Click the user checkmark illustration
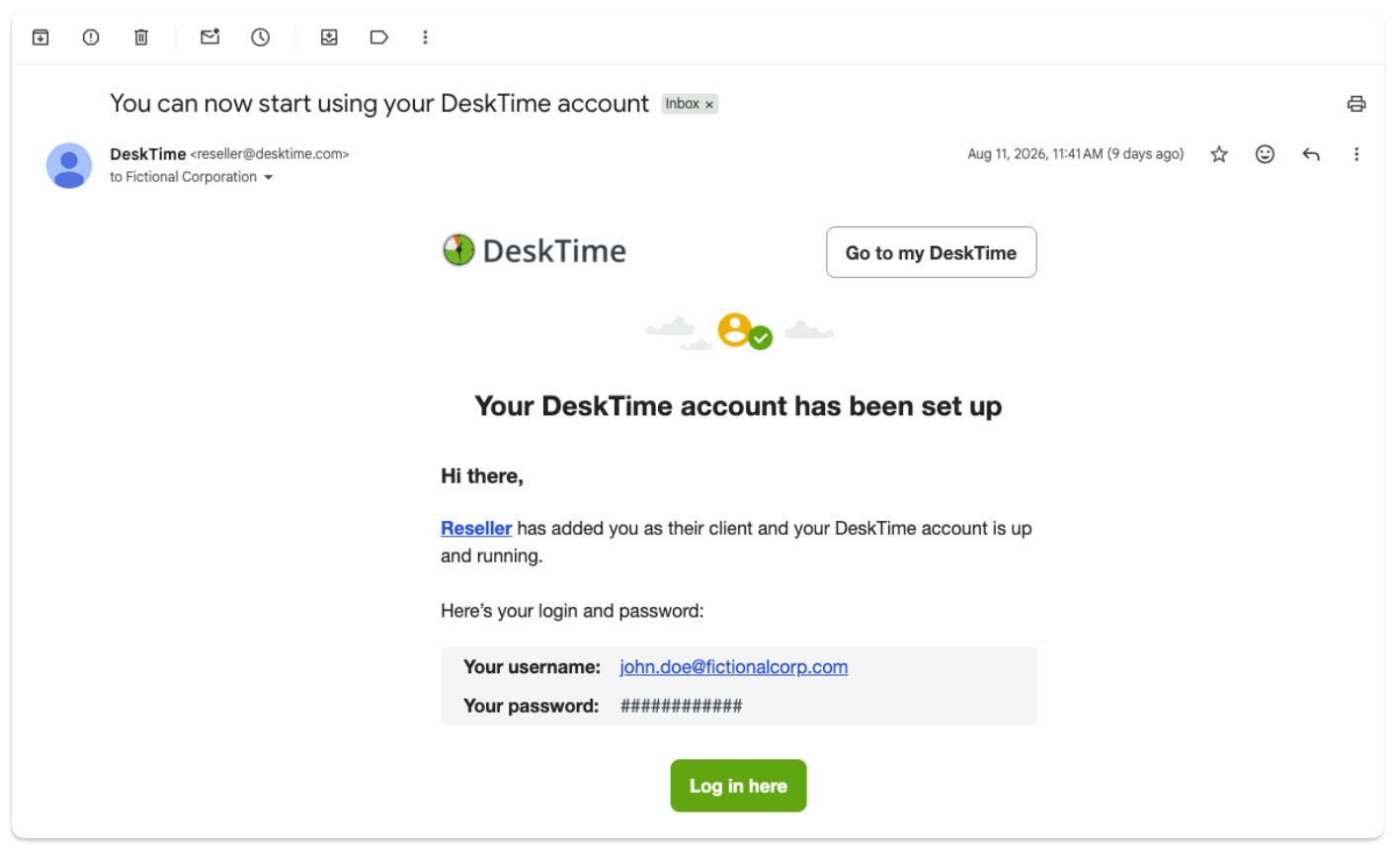The height and width of the screenshot is (852, 1400). (x=745, y=332)
